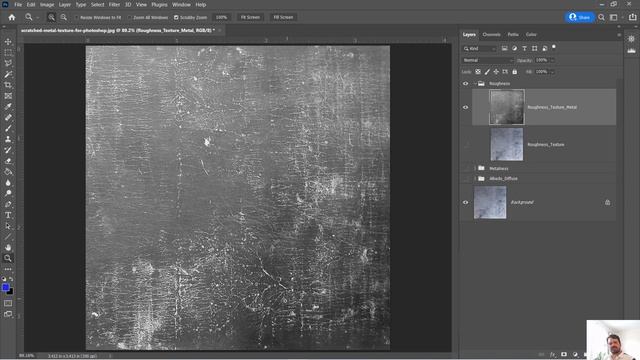Hide the Roughness_Texture_Metal layer
640x360 pixels.
(x=465, y=107)
